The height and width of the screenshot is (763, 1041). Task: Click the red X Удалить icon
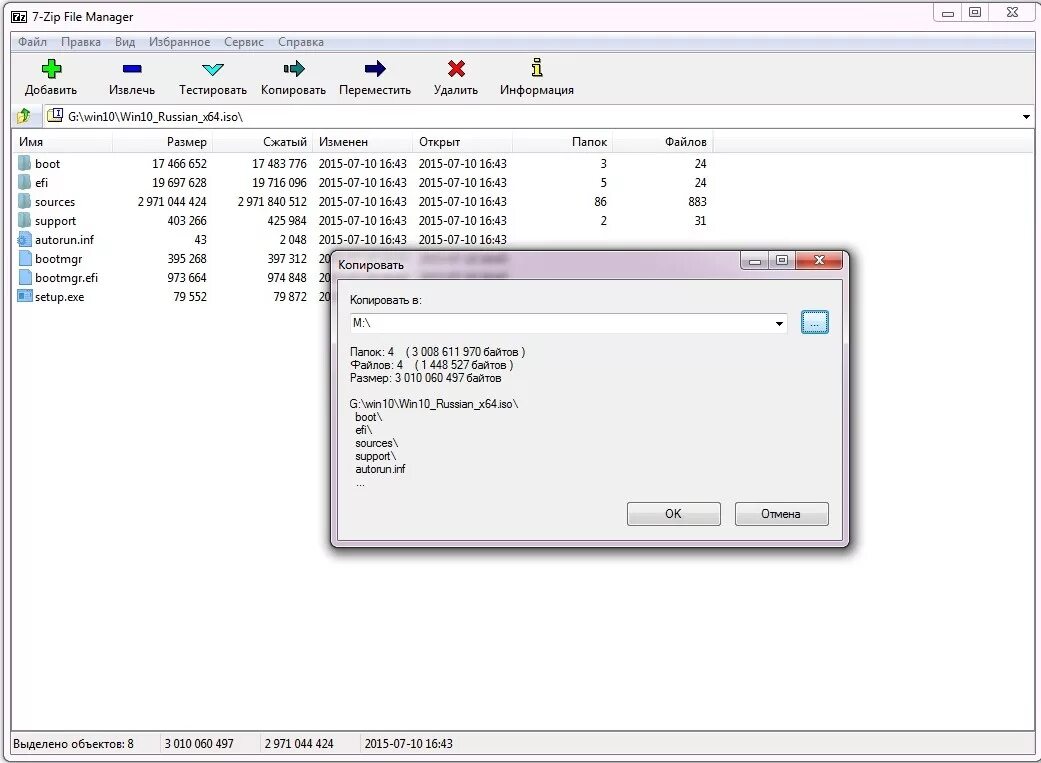pos(456,68)
